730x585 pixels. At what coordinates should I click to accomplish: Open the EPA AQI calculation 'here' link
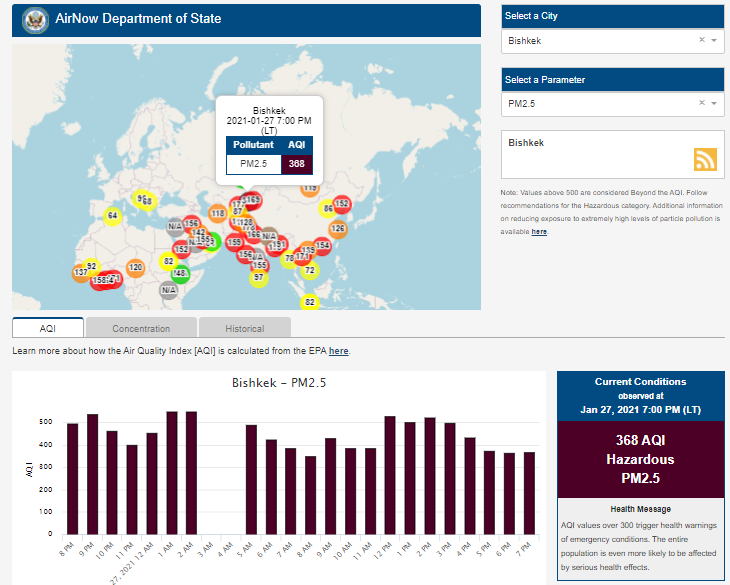pos(339,351)
